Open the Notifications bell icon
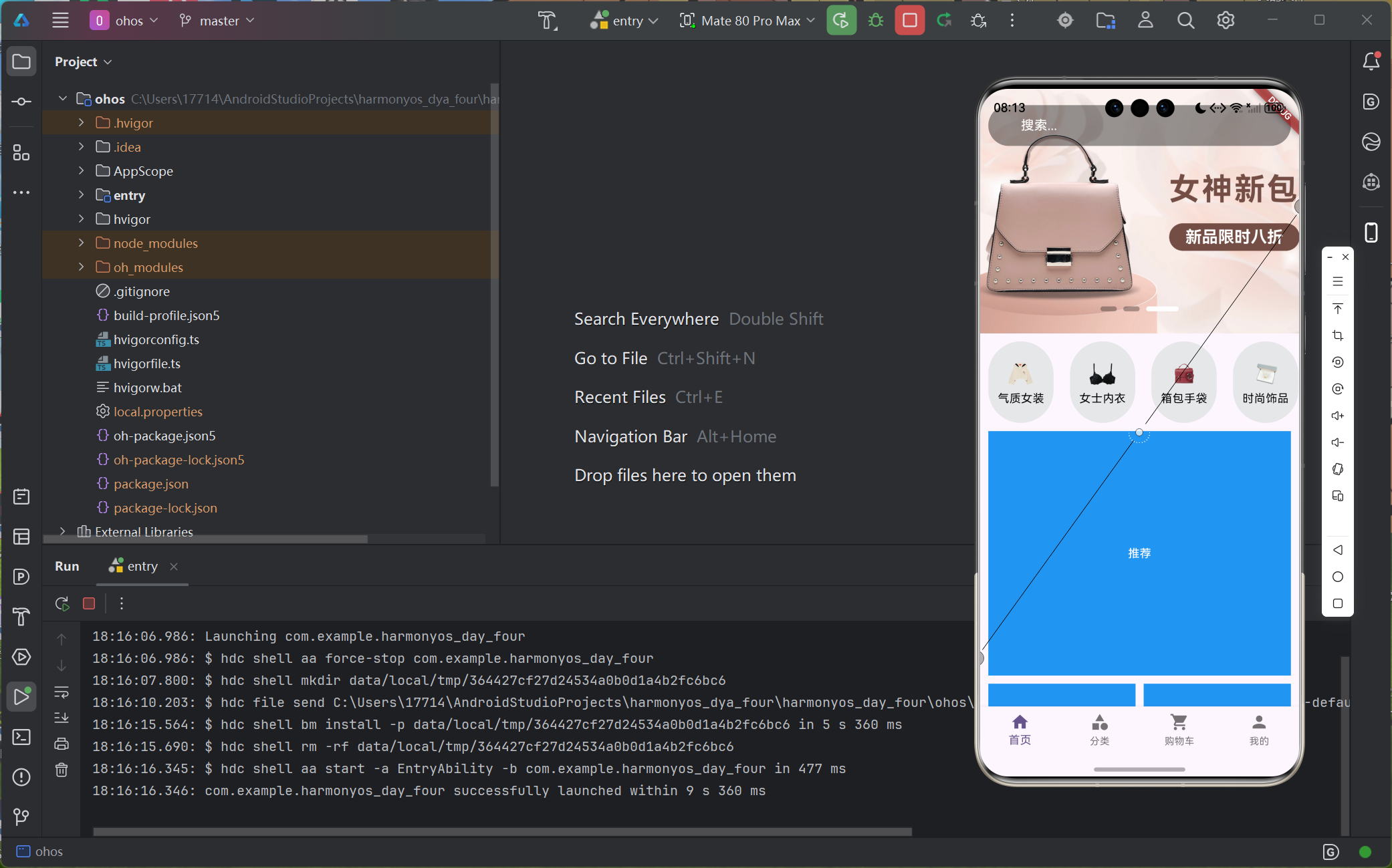 pyautogui.click(x=1371, y=61)
